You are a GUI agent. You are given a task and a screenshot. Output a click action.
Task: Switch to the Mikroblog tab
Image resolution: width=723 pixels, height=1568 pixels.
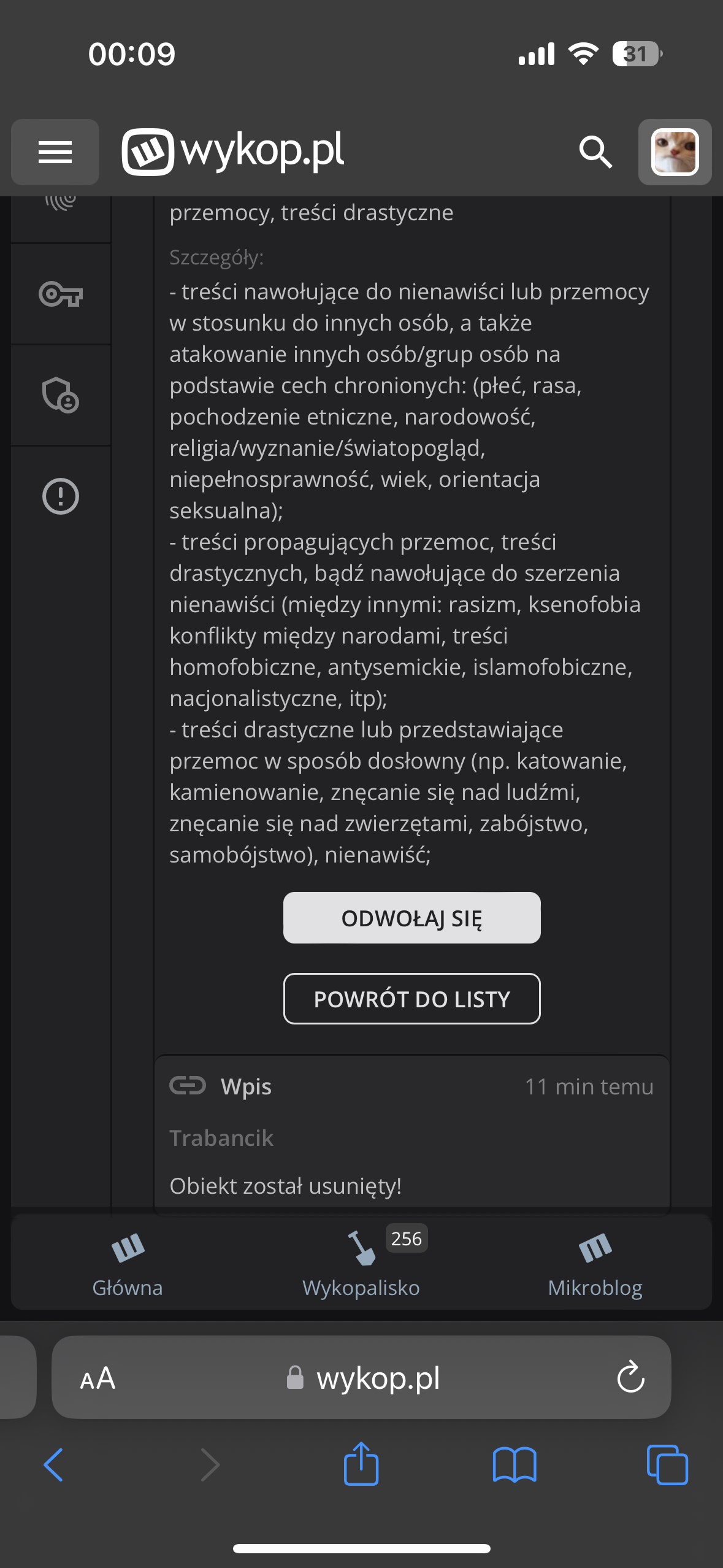click(595, 1264)
